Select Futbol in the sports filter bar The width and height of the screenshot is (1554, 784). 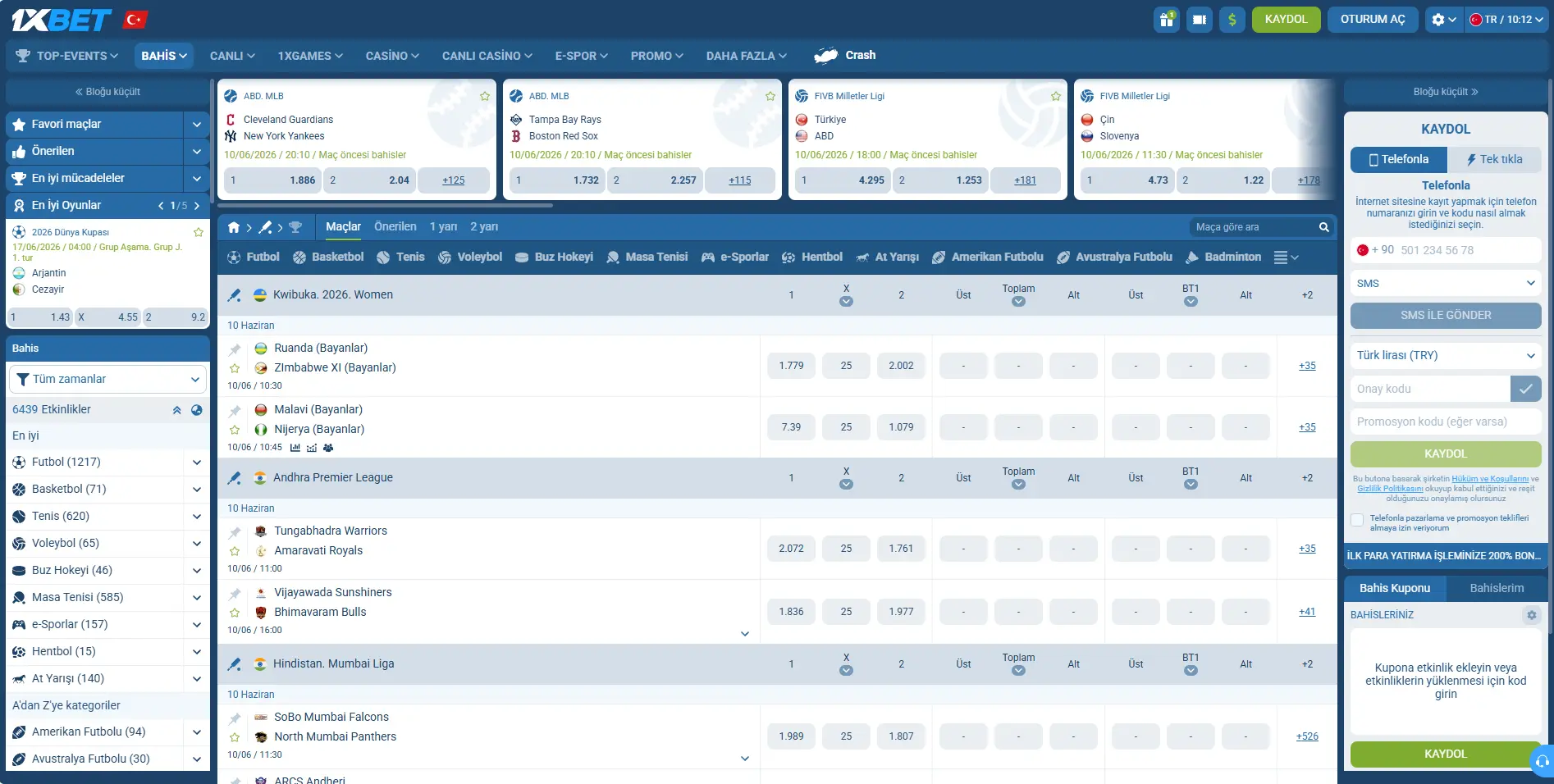tap(254, 258)
